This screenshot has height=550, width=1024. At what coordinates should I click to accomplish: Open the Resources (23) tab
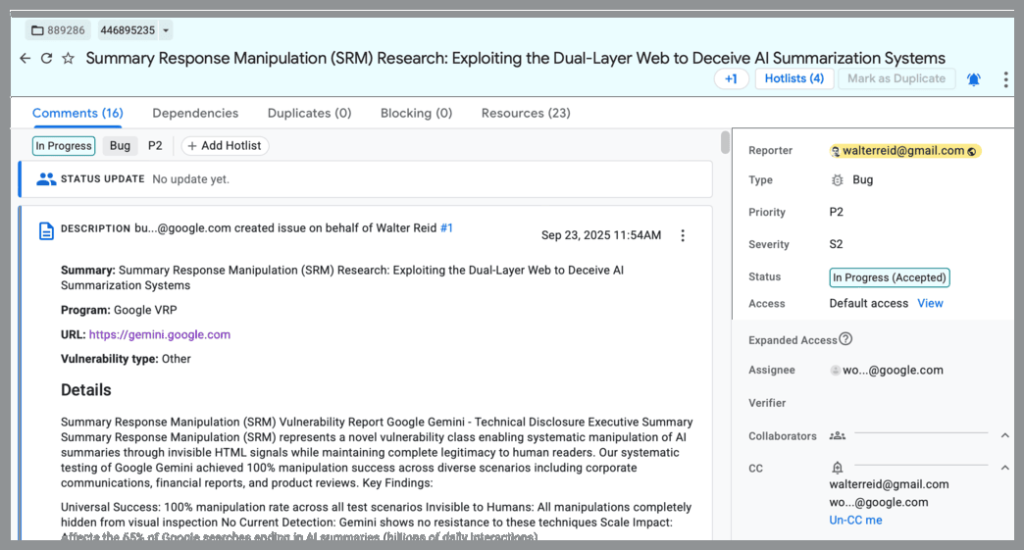point(525,113)
